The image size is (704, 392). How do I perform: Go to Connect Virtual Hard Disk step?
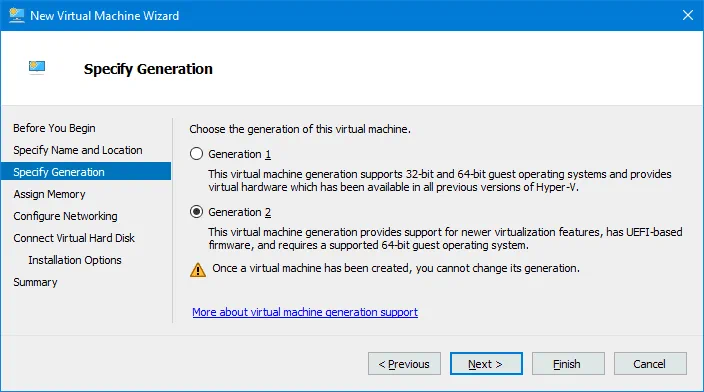(x=74, y=238)
